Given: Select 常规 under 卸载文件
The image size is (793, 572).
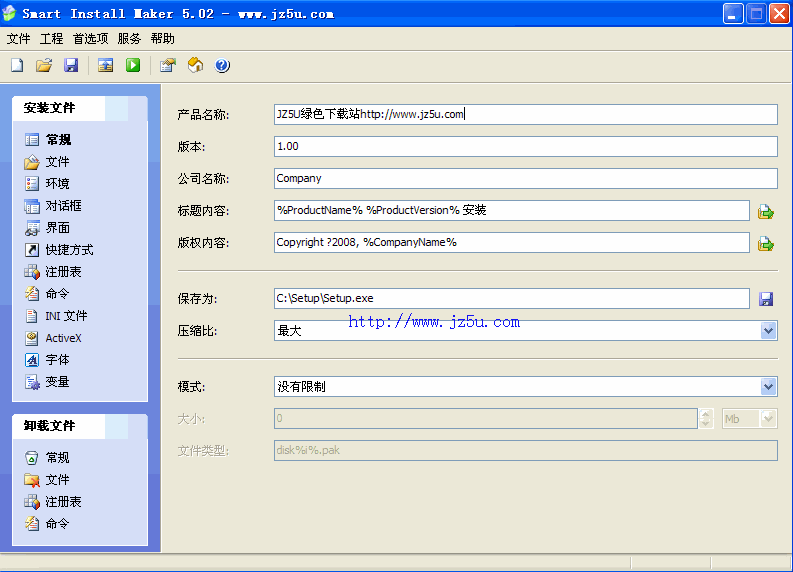Looking at the screenshot, I should (47, 458).
